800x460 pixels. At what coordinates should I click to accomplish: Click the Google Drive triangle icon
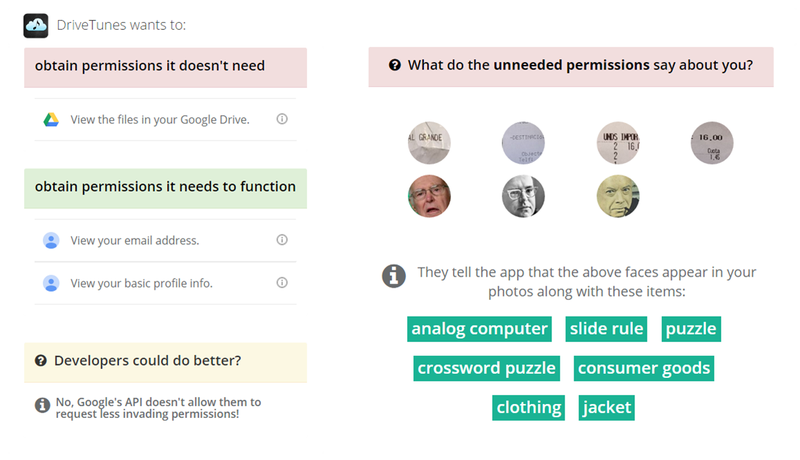pos(51,120)
